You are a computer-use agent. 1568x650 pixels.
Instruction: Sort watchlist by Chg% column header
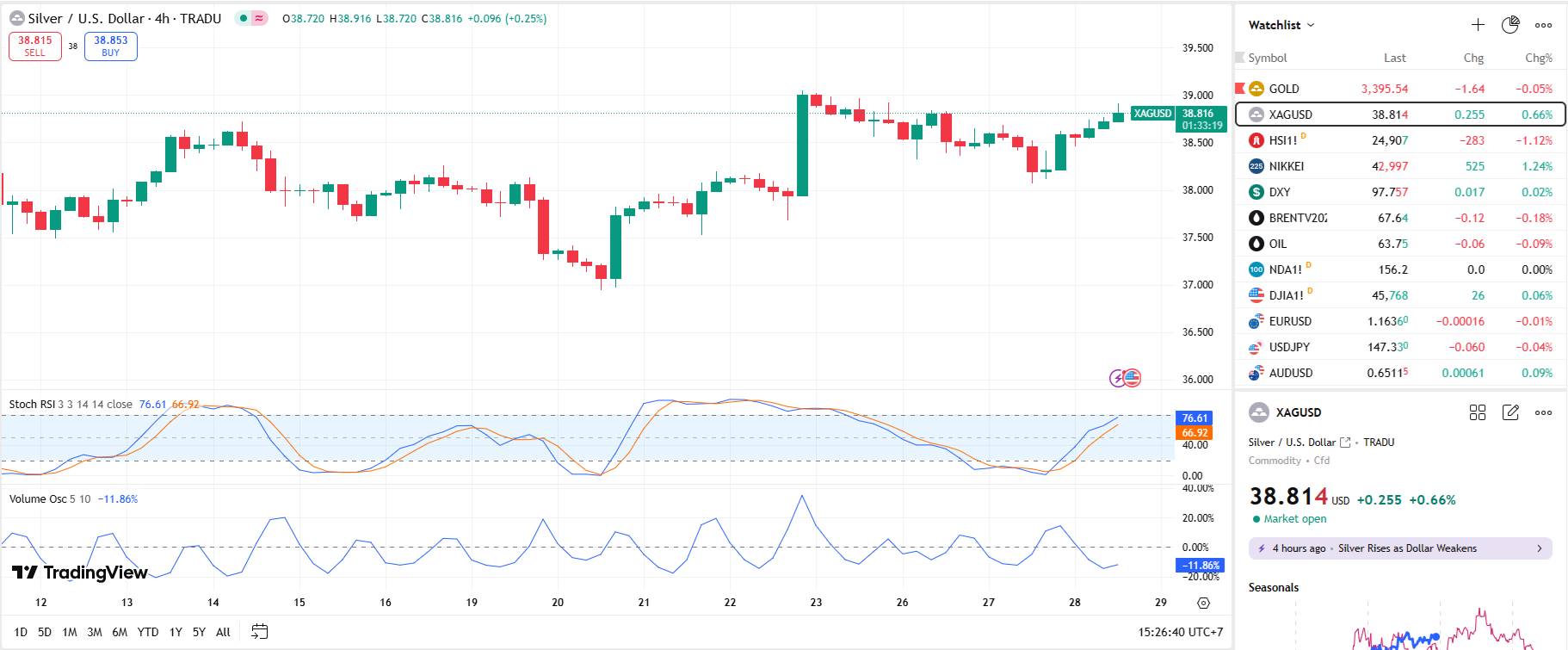click(x=1538, y=58)
